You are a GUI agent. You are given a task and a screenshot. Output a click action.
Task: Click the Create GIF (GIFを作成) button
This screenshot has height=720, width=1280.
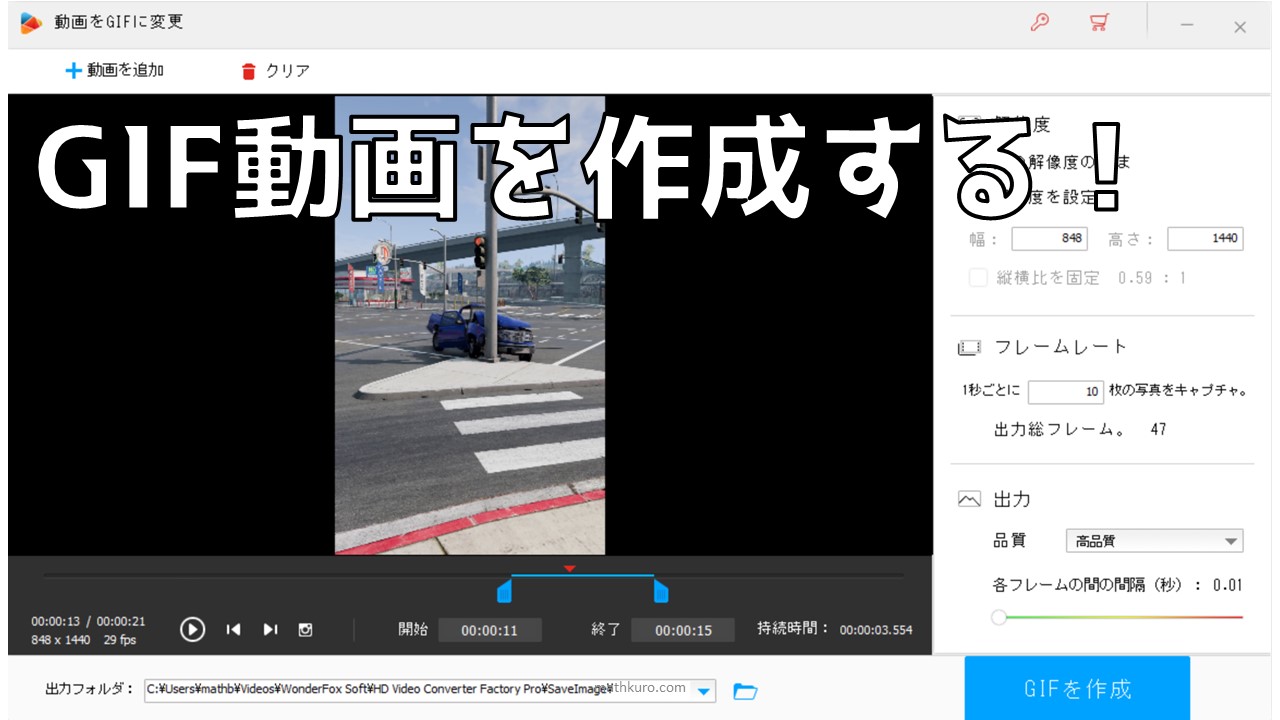(1077, 688)
